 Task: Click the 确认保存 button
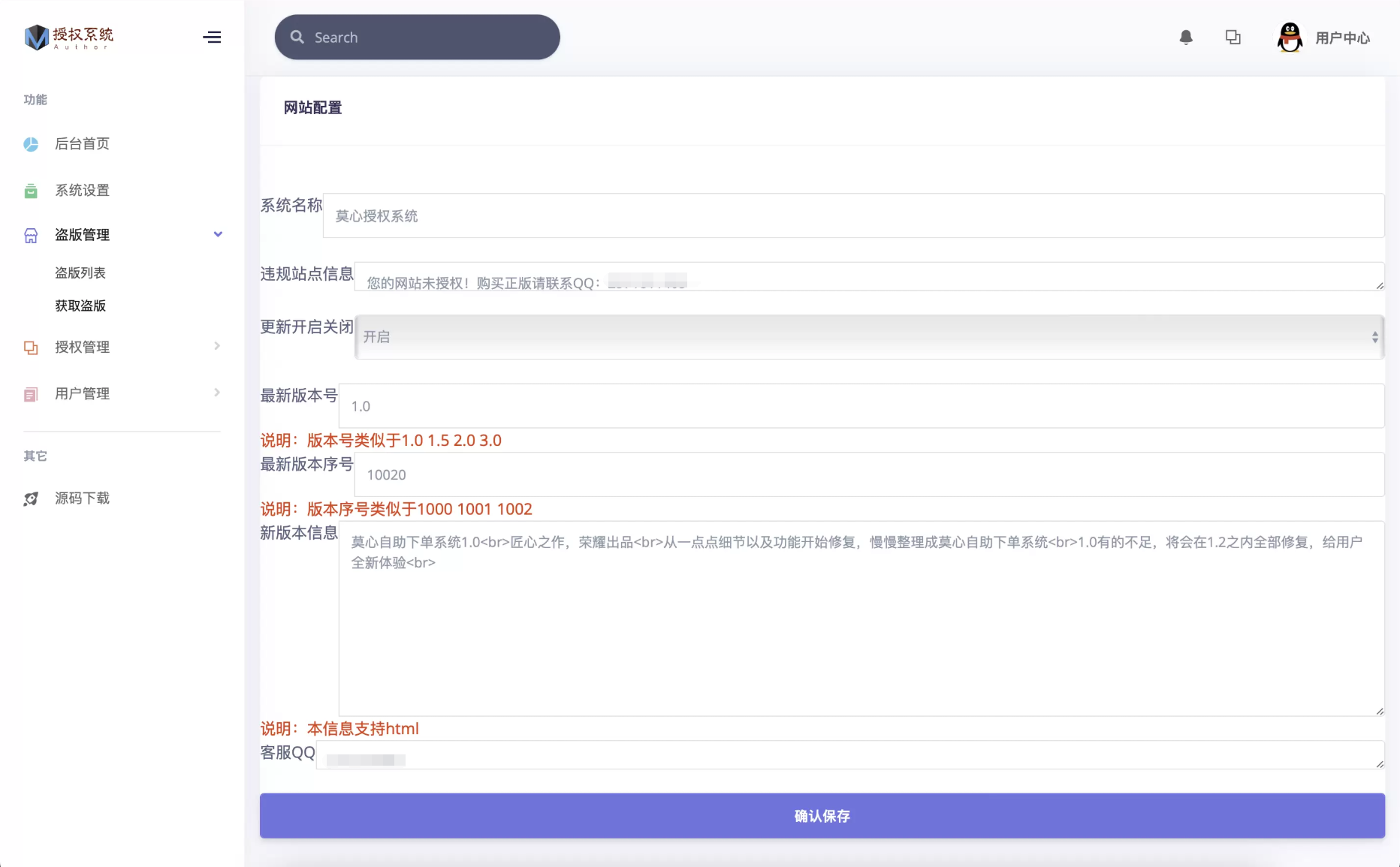(x=822, y=816)
